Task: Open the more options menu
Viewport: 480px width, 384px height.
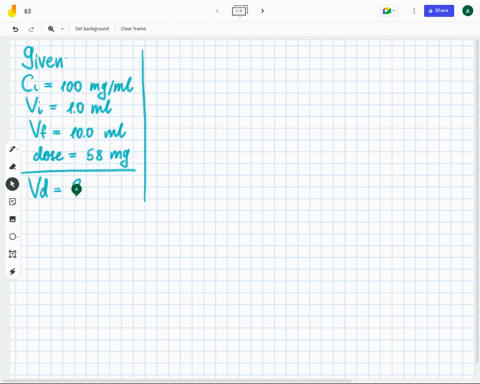Action: pos(414,11)
